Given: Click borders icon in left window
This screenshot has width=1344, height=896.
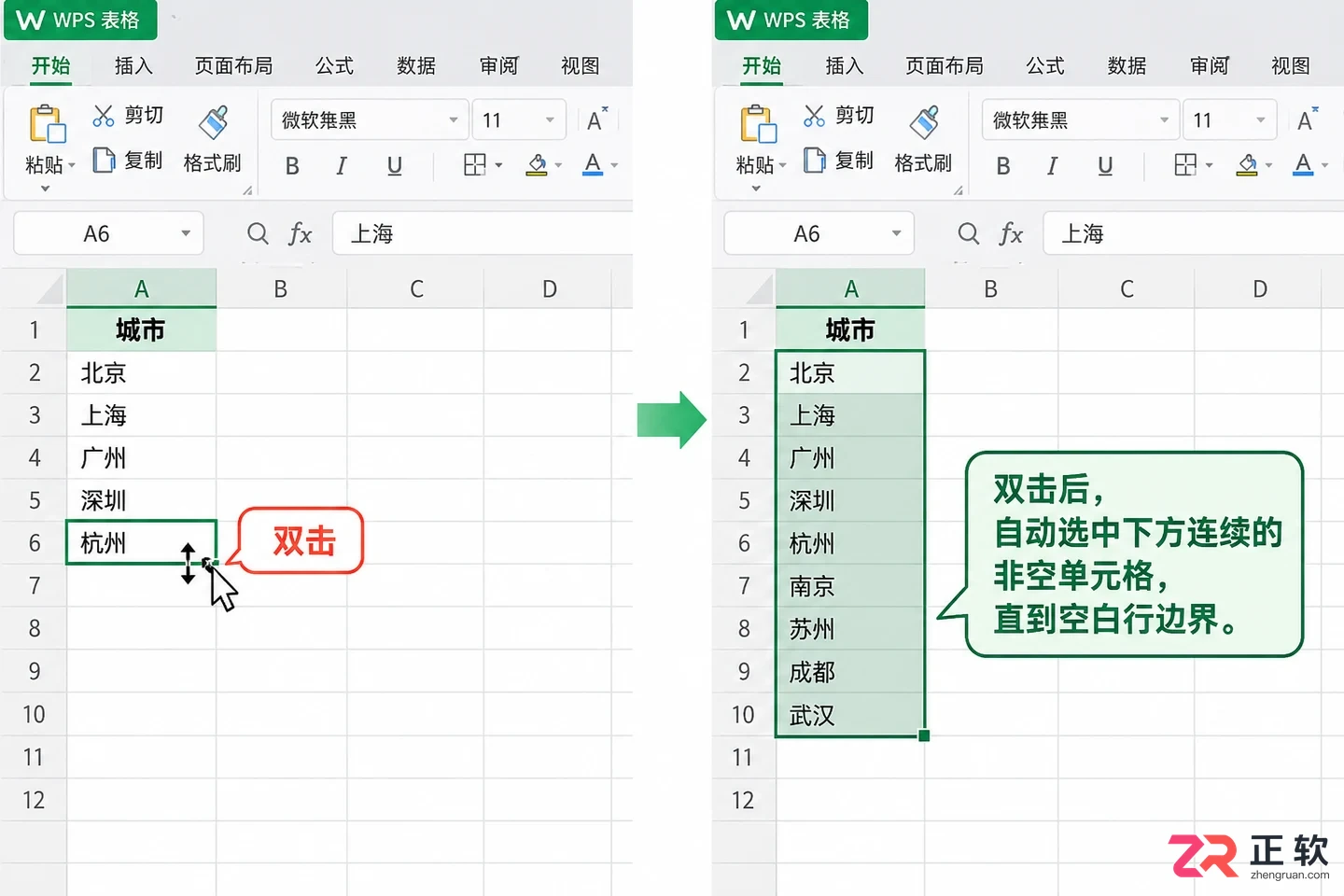Looking at the screenshot, I should click(x=475, y=165).
